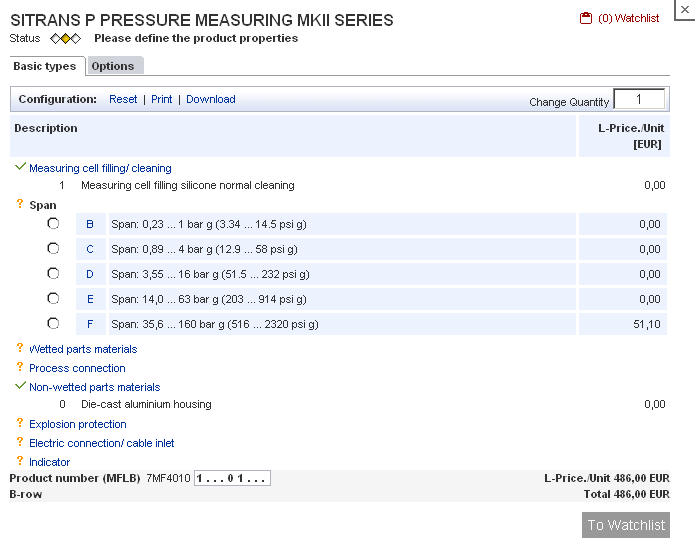Click 'Measuring cell filling silicone normal cleaning' text
Viewport: 695px width, 548px height.
(x=187, y=185)
